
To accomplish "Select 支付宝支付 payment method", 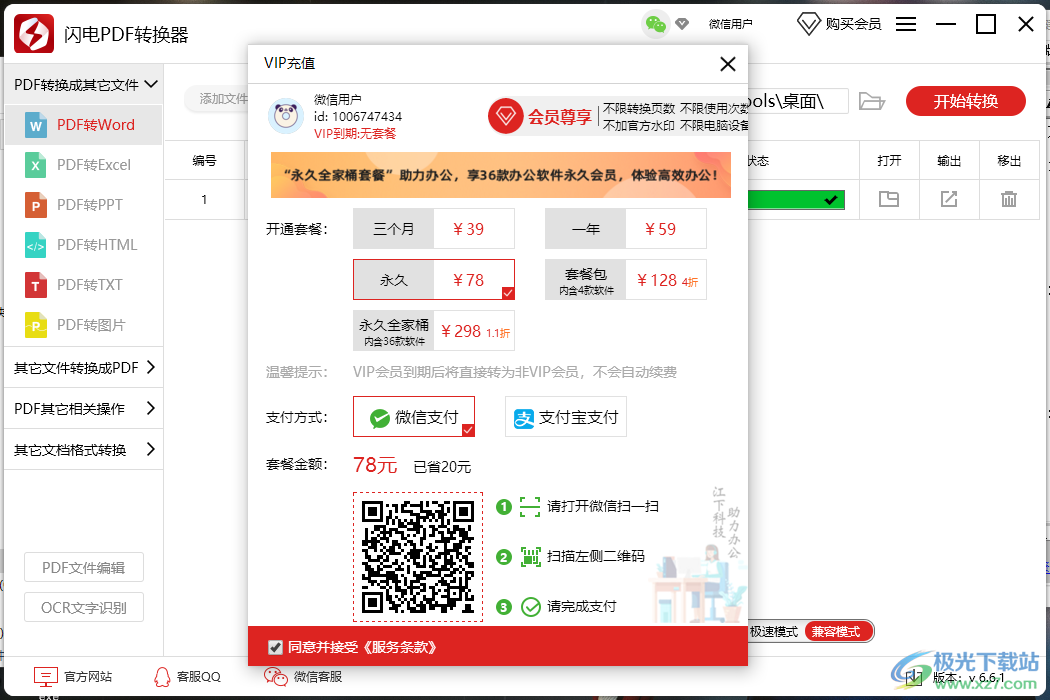I will (566, 417).
